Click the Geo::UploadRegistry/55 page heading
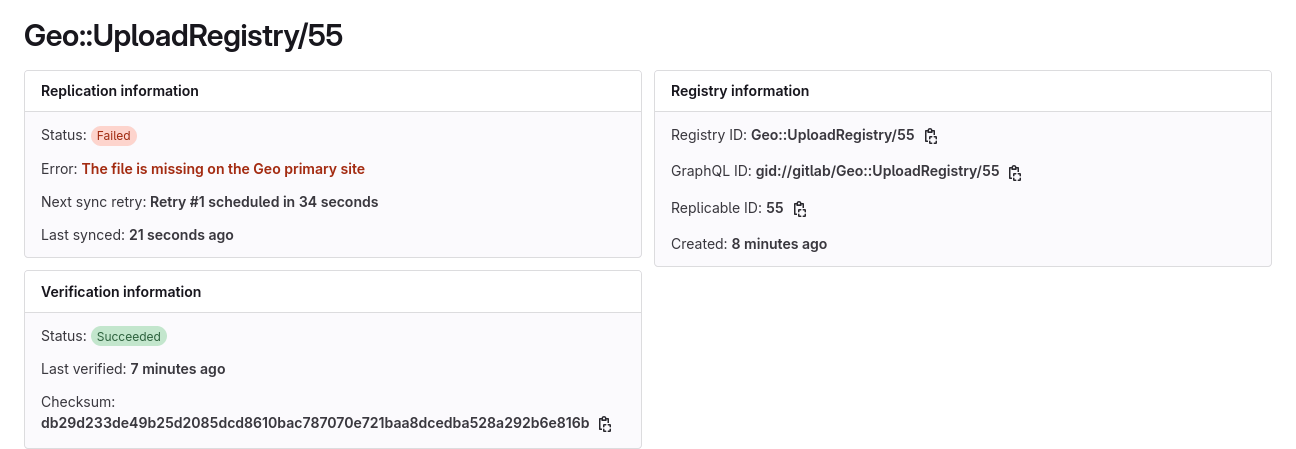Viewport: 1296px width, 449px height. (x=183, y=36)
